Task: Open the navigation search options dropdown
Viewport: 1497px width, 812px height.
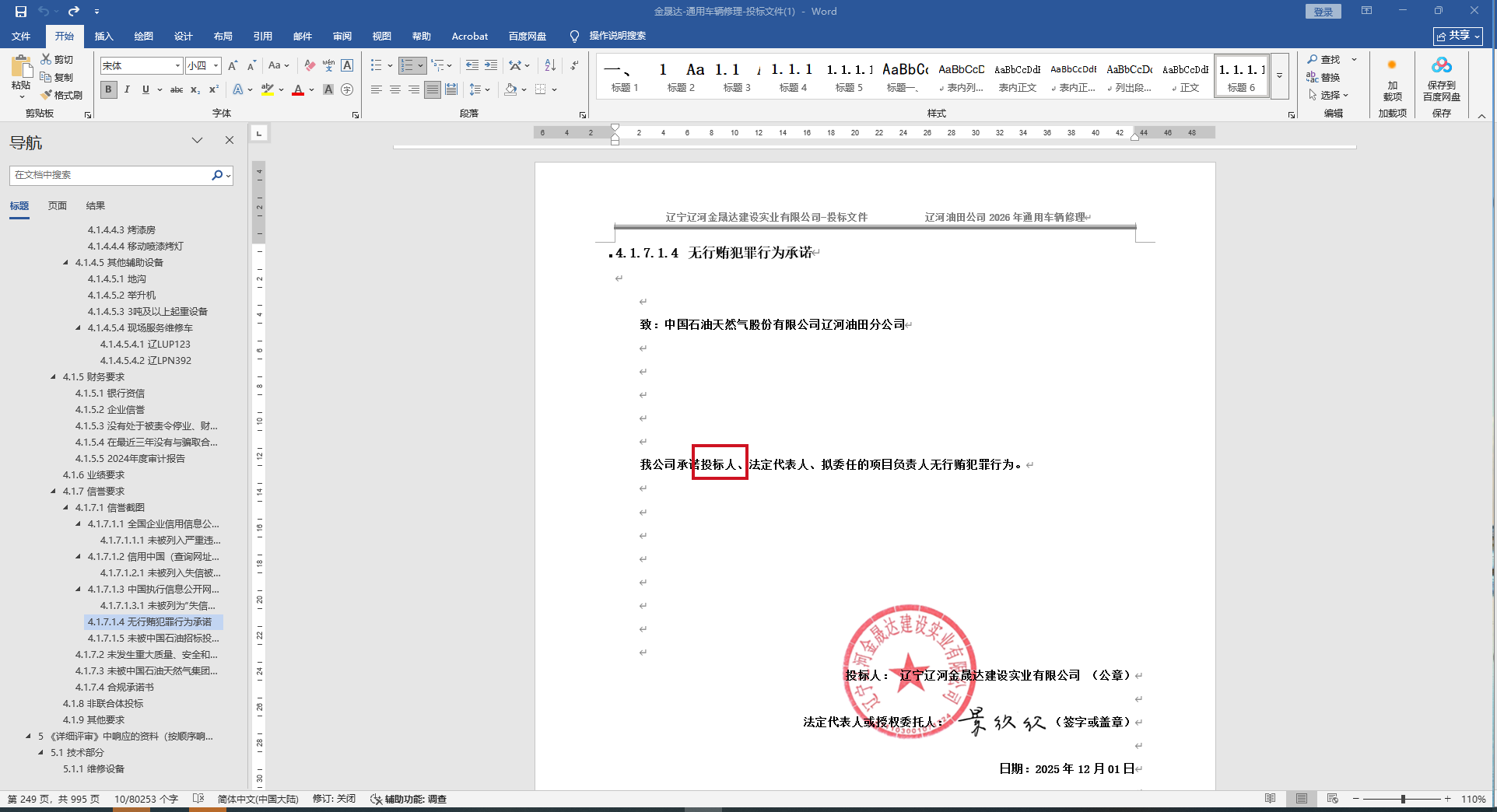Action: (x=228, y=176)
